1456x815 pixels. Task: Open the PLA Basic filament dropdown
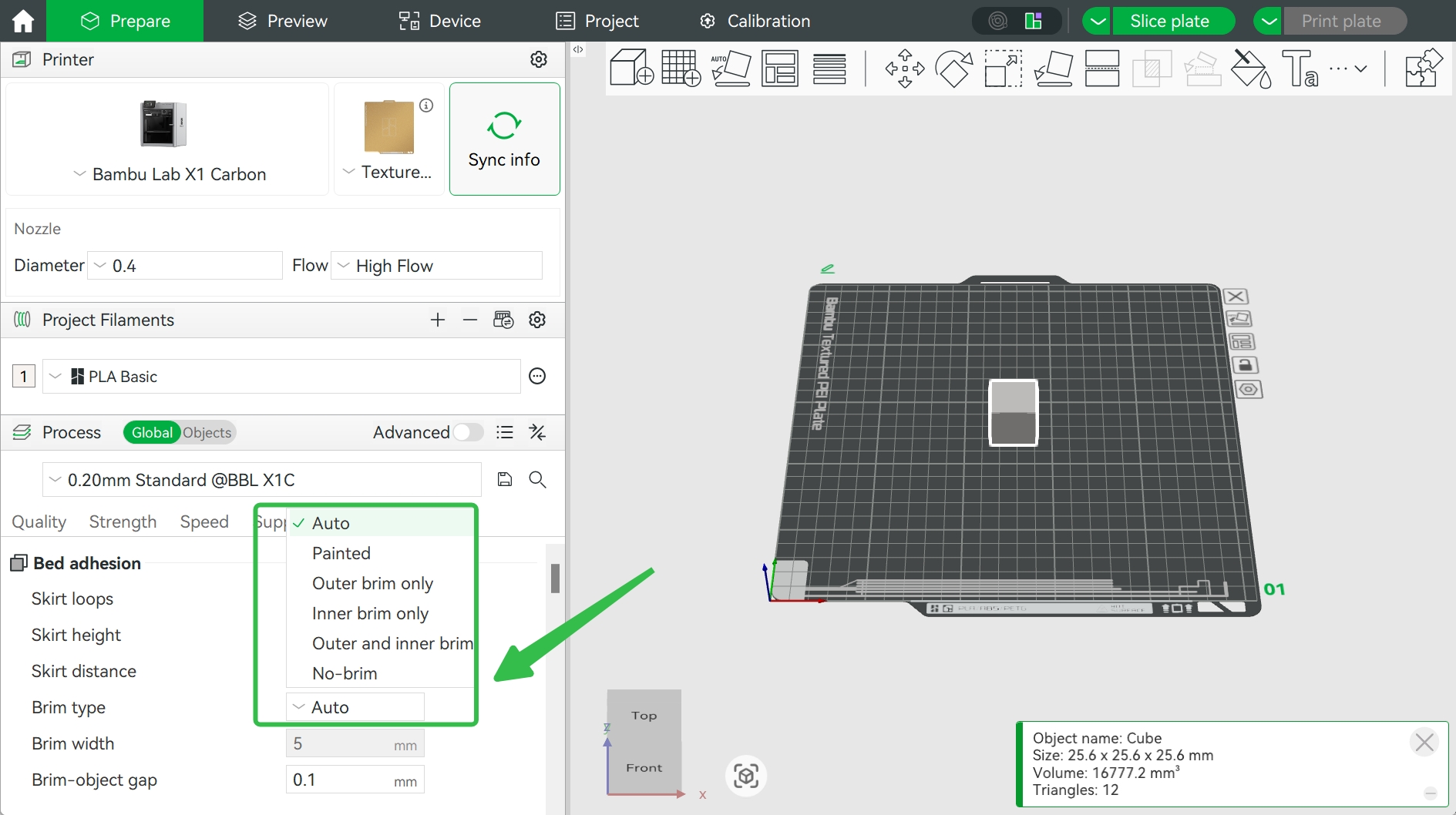tap(281, 376)
